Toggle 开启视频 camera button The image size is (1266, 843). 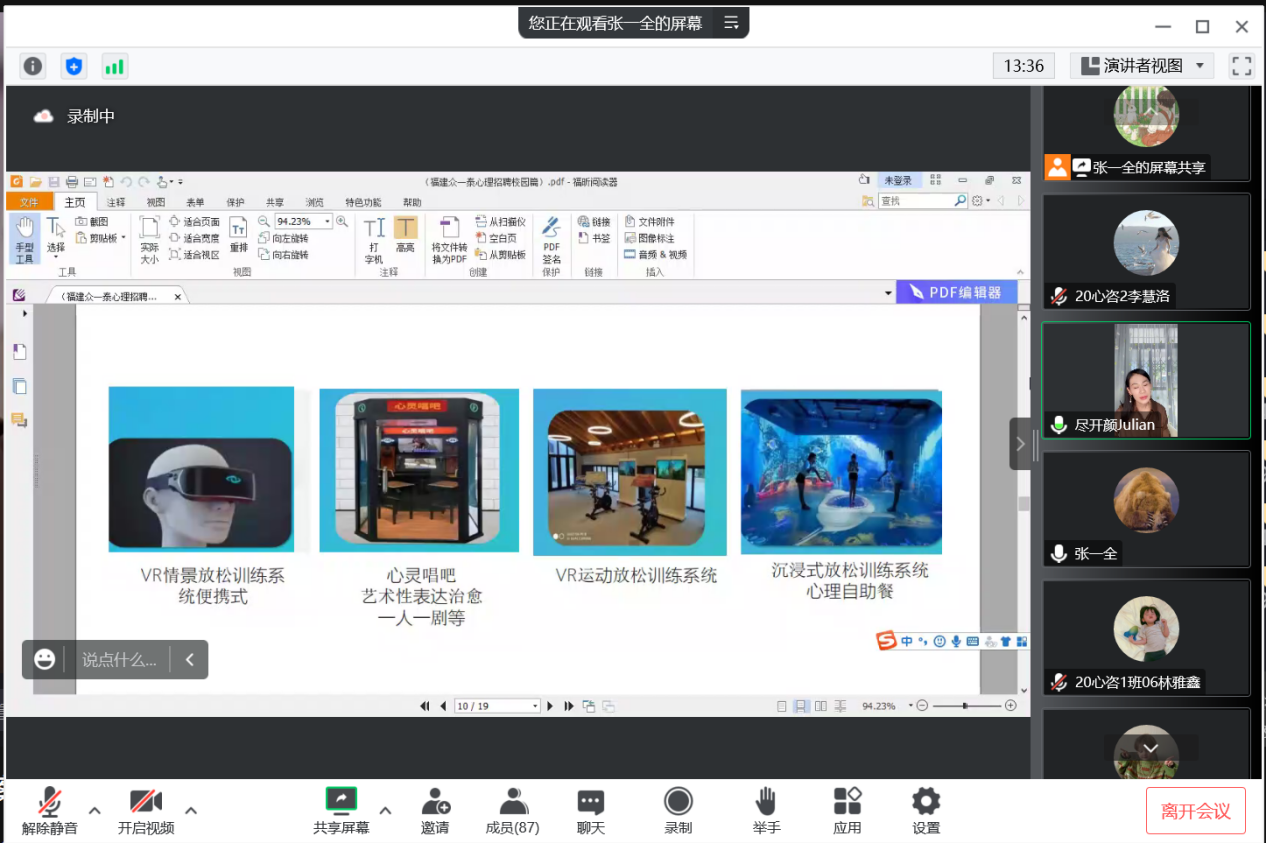[146, 810]
